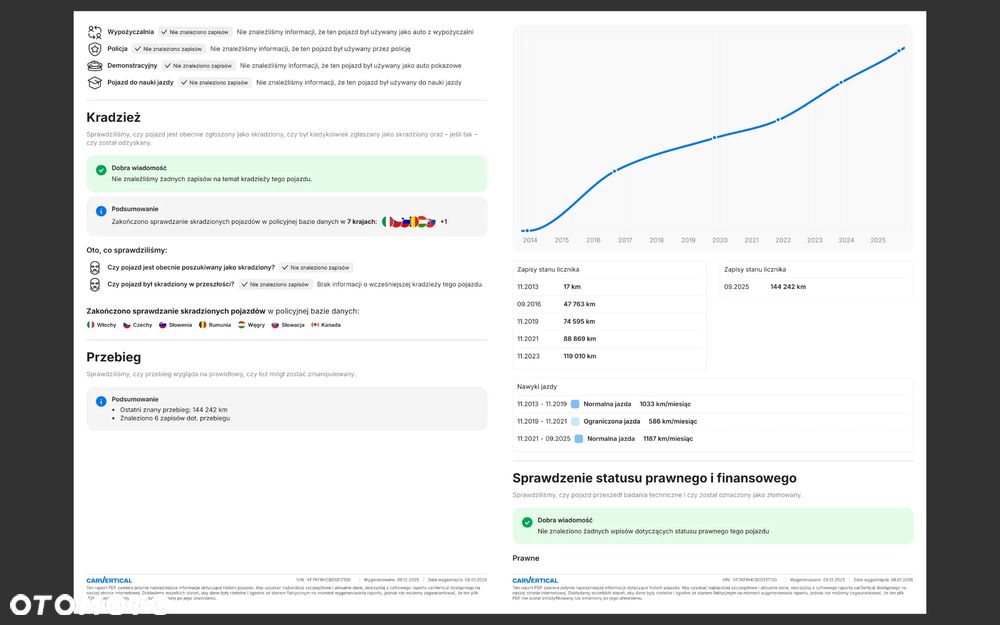The width and height of the screenshot is (1000, 625).
Task: Click the last data point on the mileage chart
Action: 901,48
